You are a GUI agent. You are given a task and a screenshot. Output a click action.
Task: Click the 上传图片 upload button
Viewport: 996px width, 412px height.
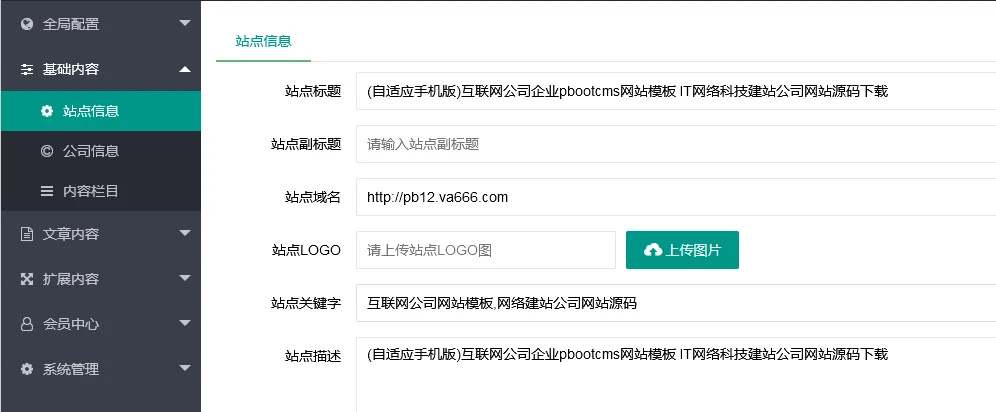point(682,250)
